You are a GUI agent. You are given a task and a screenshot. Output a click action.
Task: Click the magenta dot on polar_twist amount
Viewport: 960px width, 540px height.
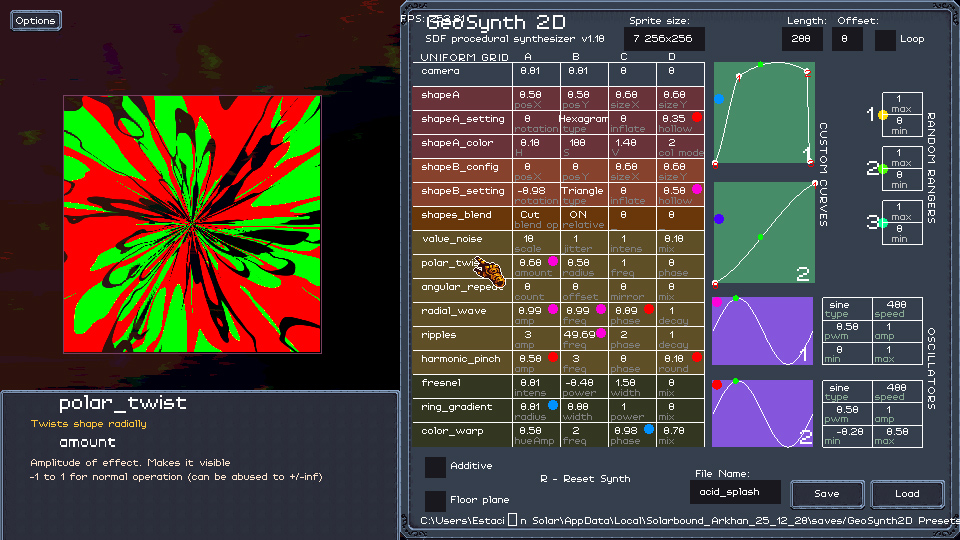(x=553, y=261)
